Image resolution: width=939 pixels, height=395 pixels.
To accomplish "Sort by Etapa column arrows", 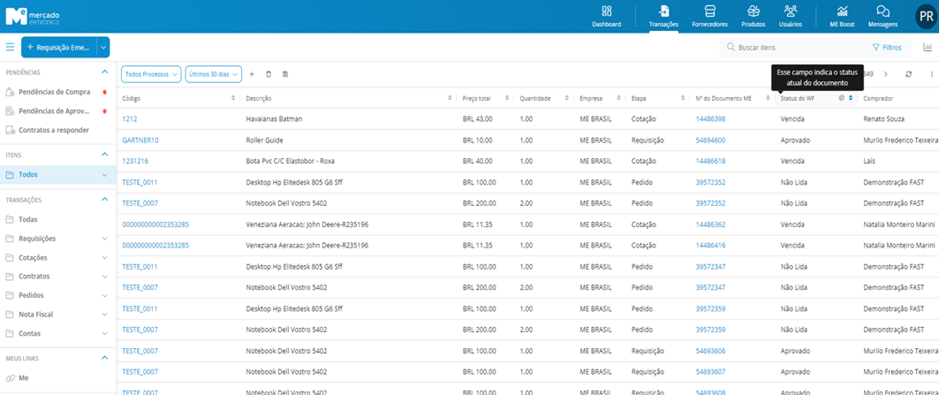I will (683, 98).
